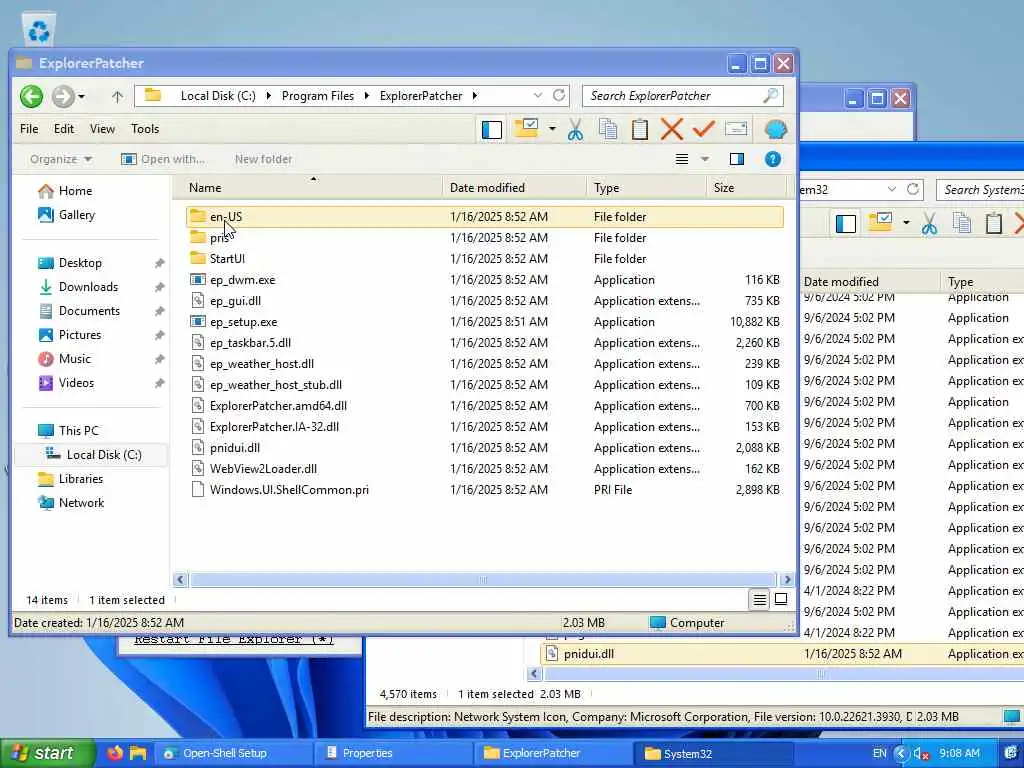Toggle navigation pane icon in ExplorerPatcher toolbar
The width and height of the screenshot is (1024, 768).
(492, 129)
